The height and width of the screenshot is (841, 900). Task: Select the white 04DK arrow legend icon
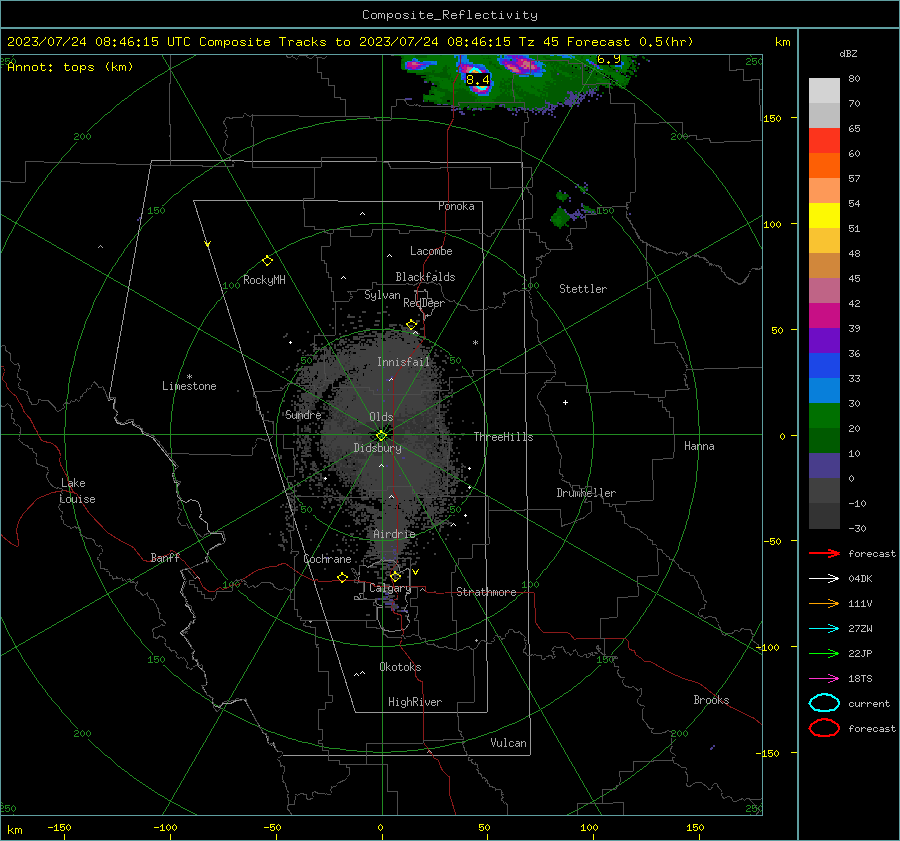coord(824,578)
